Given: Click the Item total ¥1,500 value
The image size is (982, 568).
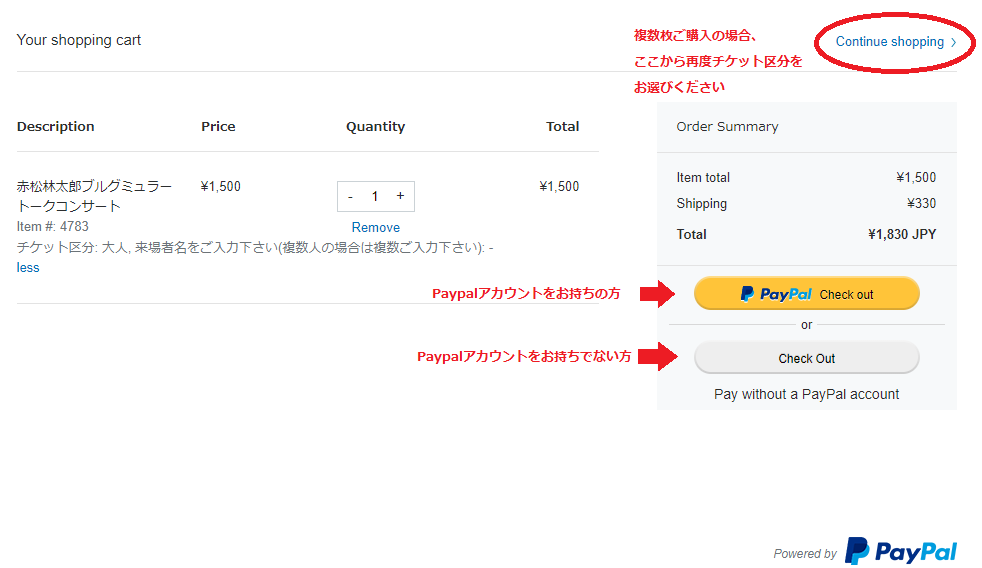Looking at the screenshot, I should coord(916,177).
